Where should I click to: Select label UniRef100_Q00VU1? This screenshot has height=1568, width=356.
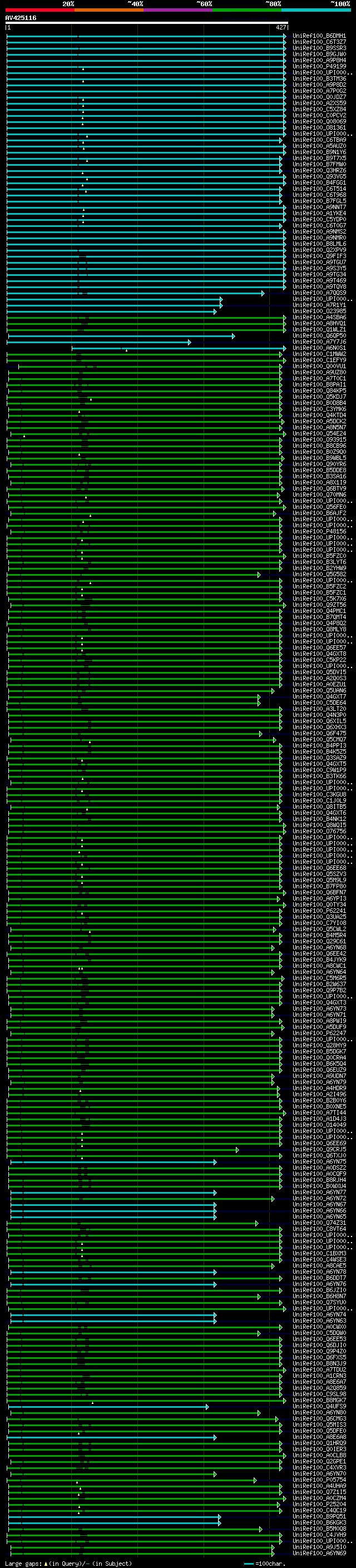coord(319,367)
